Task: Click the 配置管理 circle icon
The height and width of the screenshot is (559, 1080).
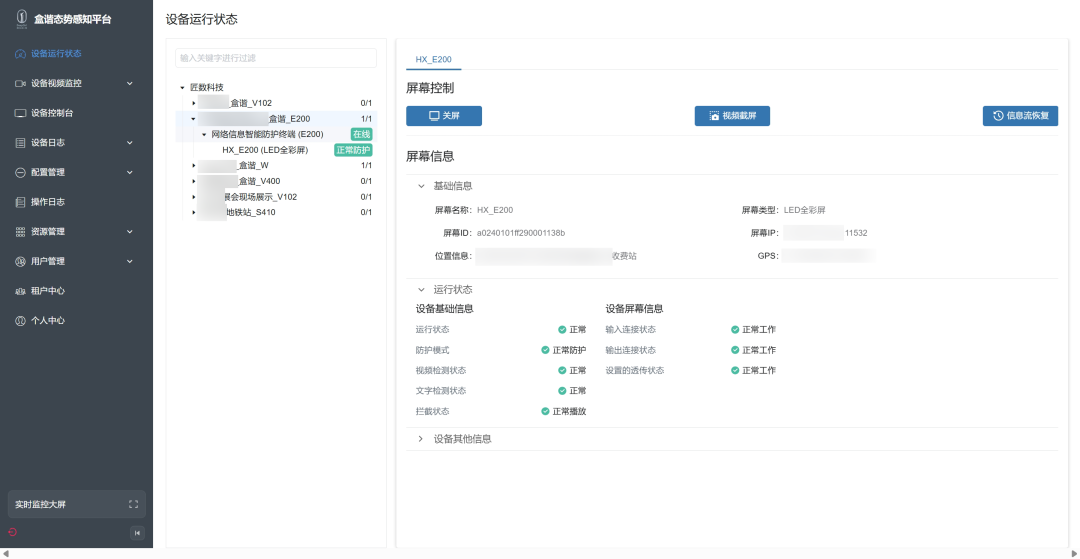Action: click(x=20, y=172)
